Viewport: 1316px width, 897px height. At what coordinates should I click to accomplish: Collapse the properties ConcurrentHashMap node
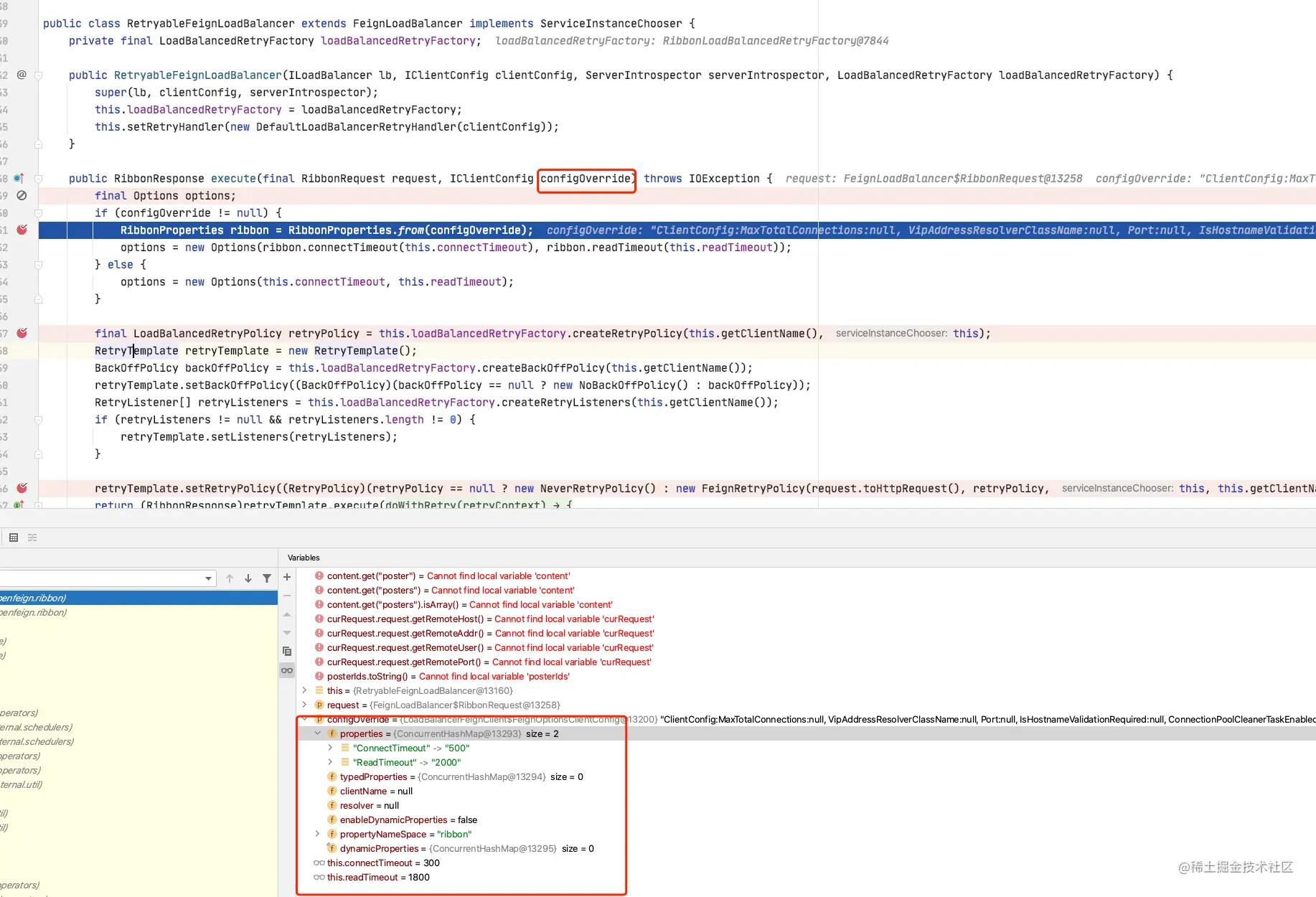pyautogui.click(x=317, y=733)
